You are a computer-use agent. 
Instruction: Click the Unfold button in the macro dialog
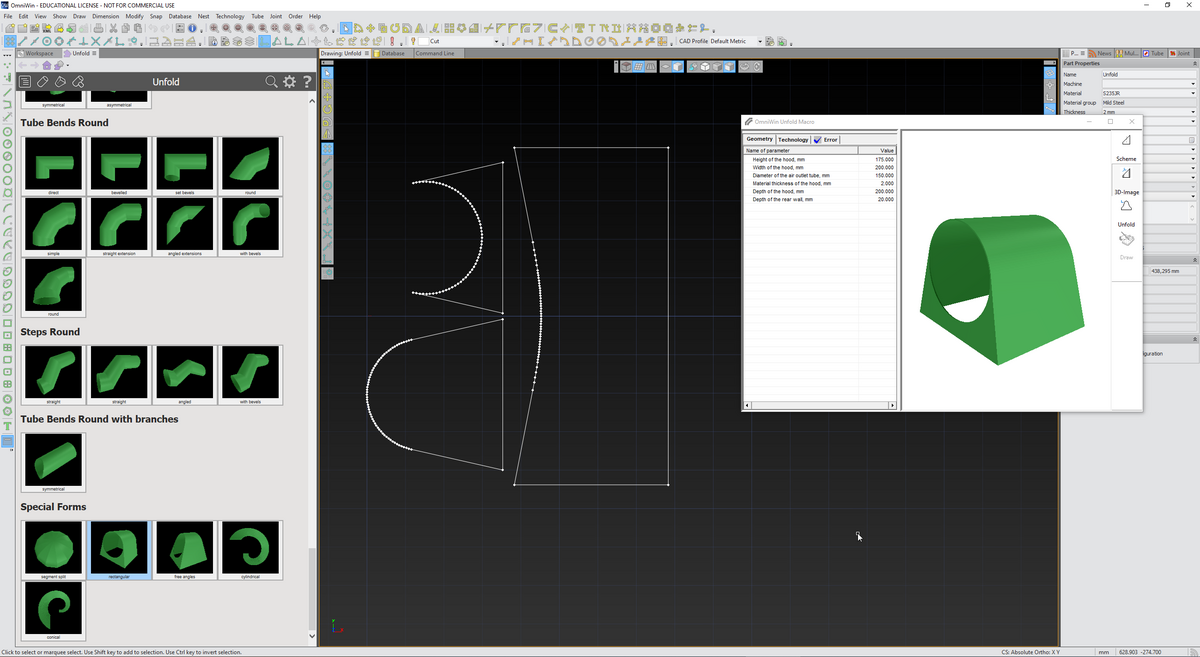(x=1126, y=212)
